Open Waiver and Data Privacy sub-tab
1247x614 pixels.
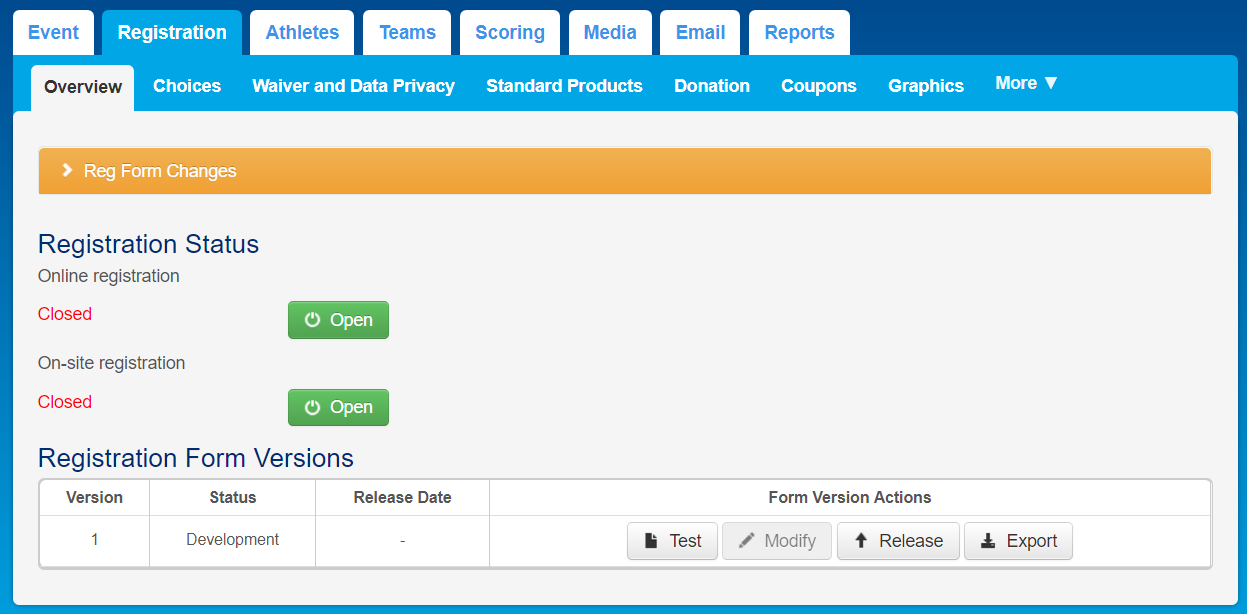pyautogui.click(x=353, y=86)
